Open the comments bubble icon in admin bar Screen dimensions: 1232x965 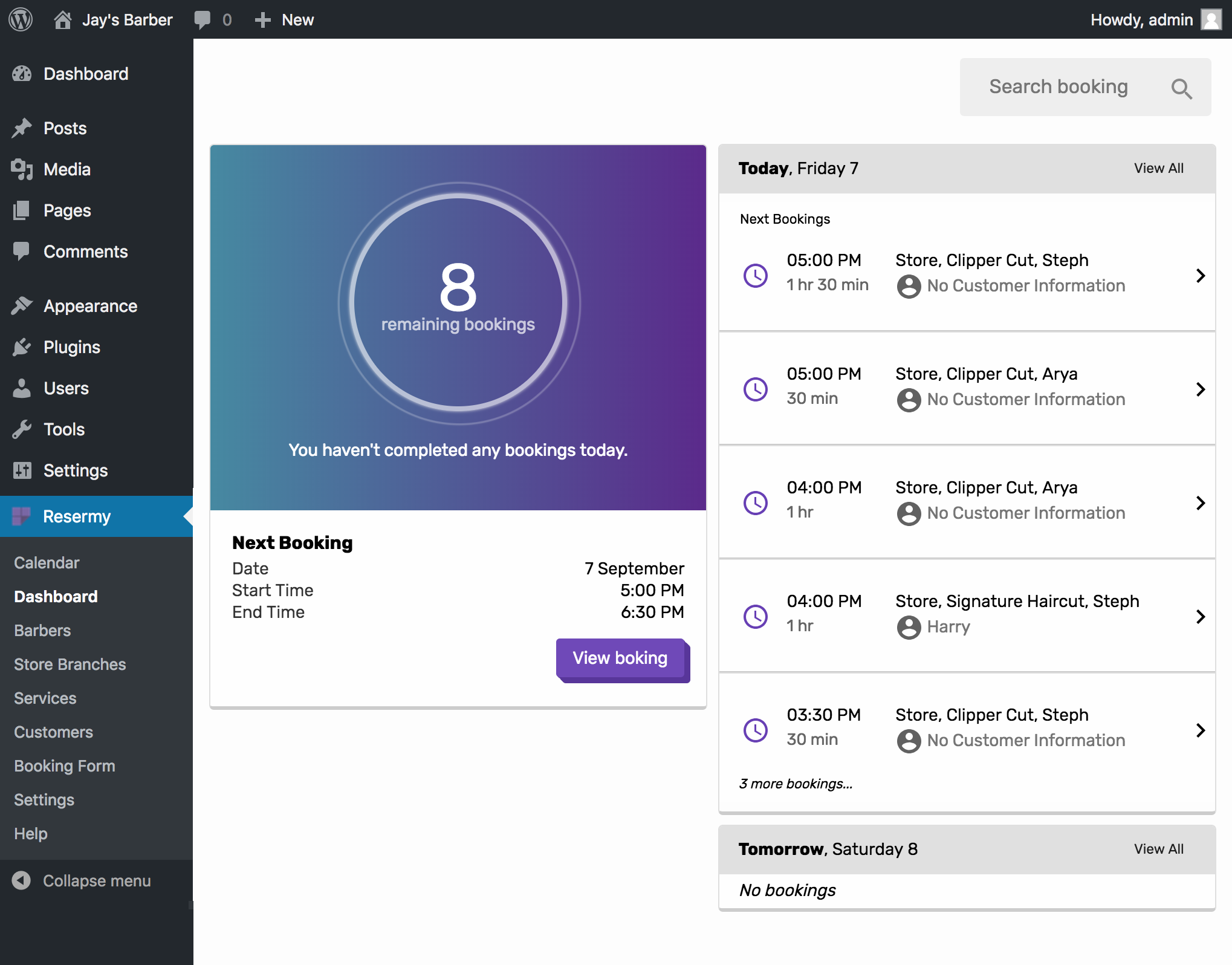pyautogui.click(x=203, y=20)
